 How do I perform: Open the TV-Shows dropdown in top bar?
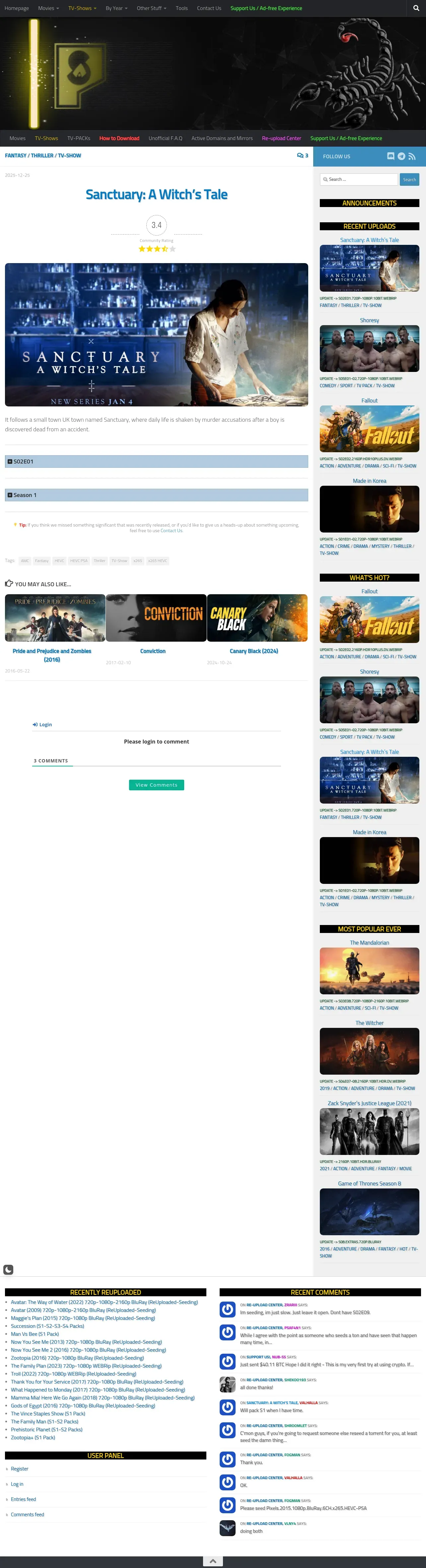click(82, 9)
